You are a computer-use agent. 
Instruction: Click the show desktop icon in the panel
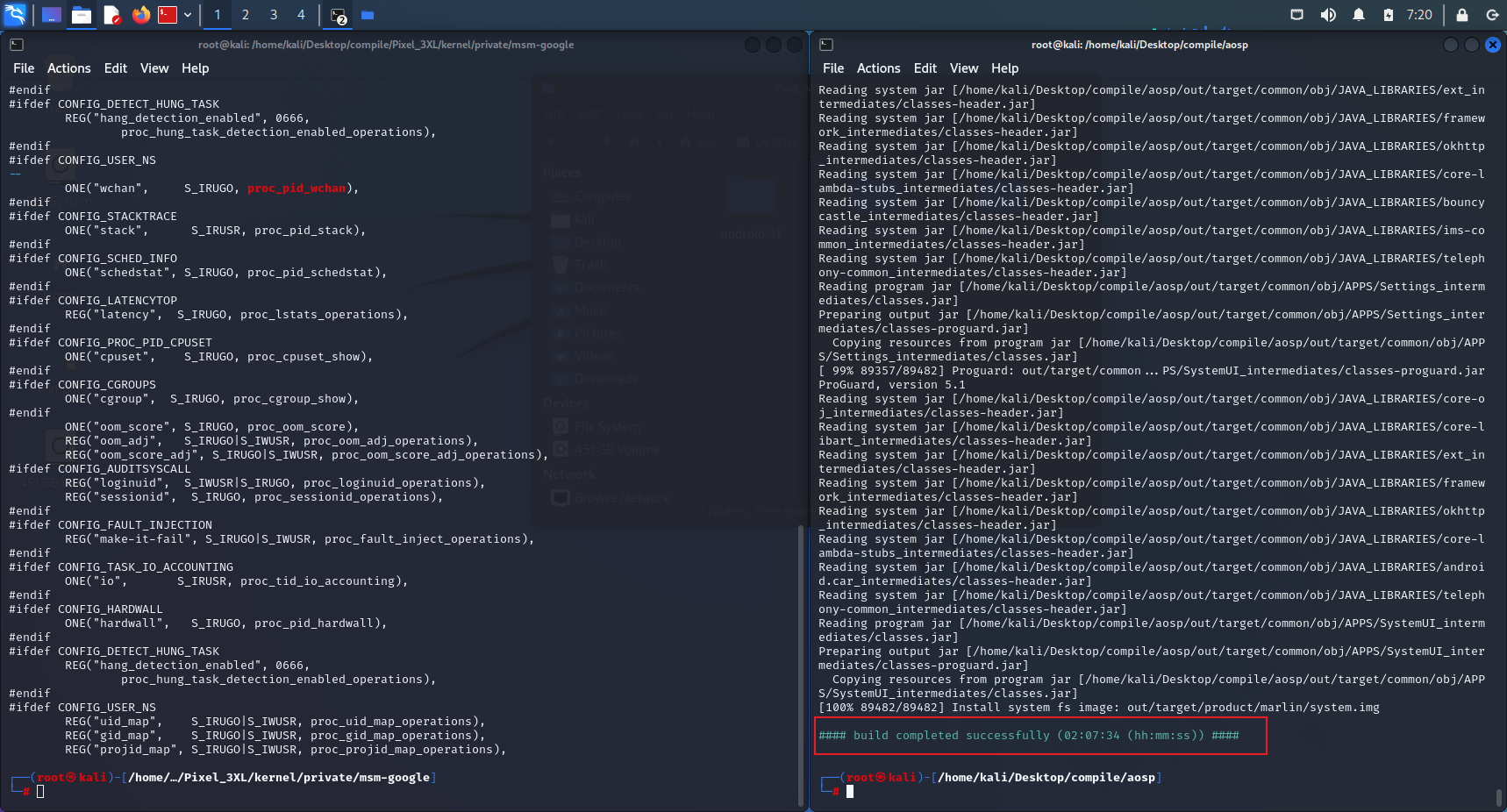click(x=52, y=15)
